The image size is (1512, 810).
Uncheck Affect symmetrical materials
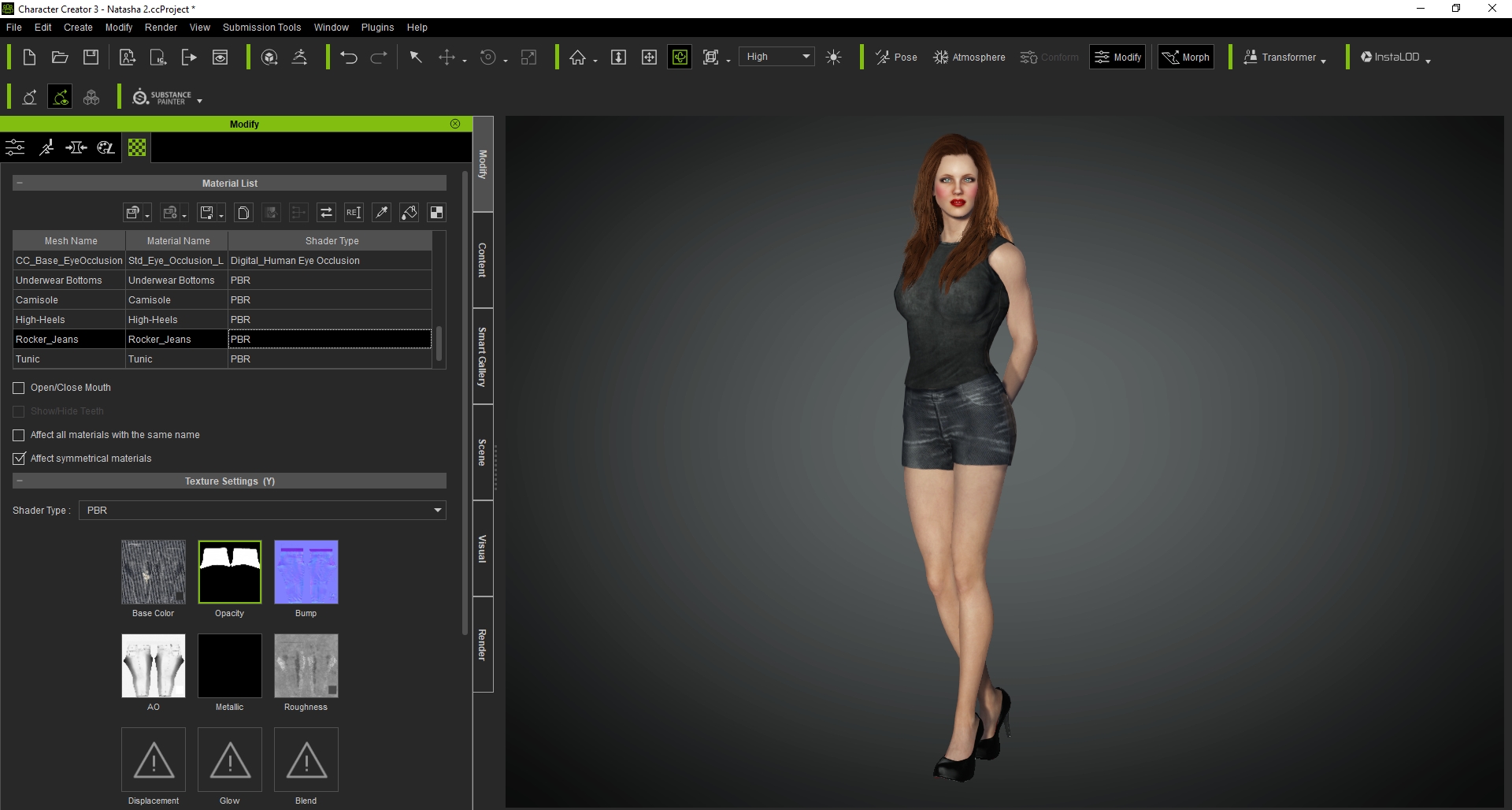tap(19, 459)
